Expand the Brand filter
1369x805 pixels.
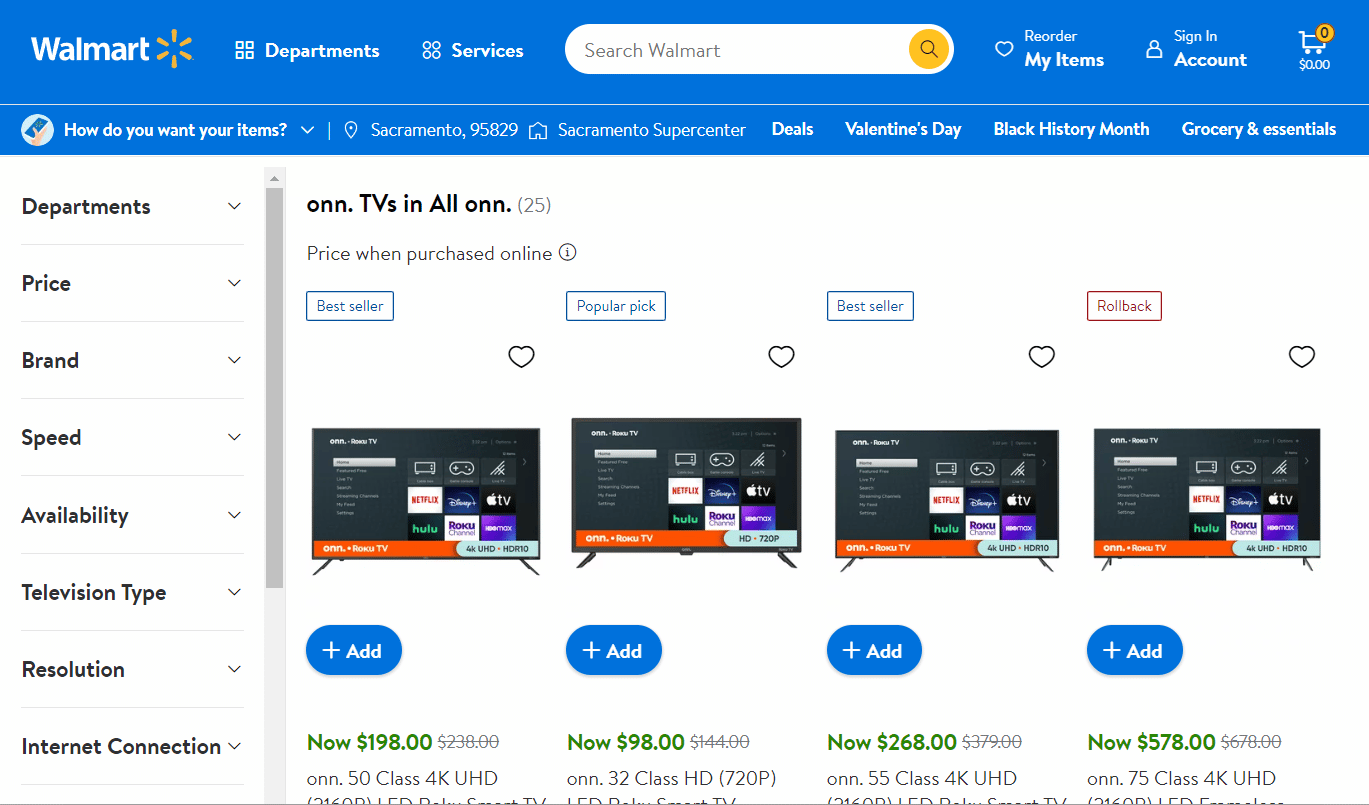pyautogui.click(x=132, y=360)
